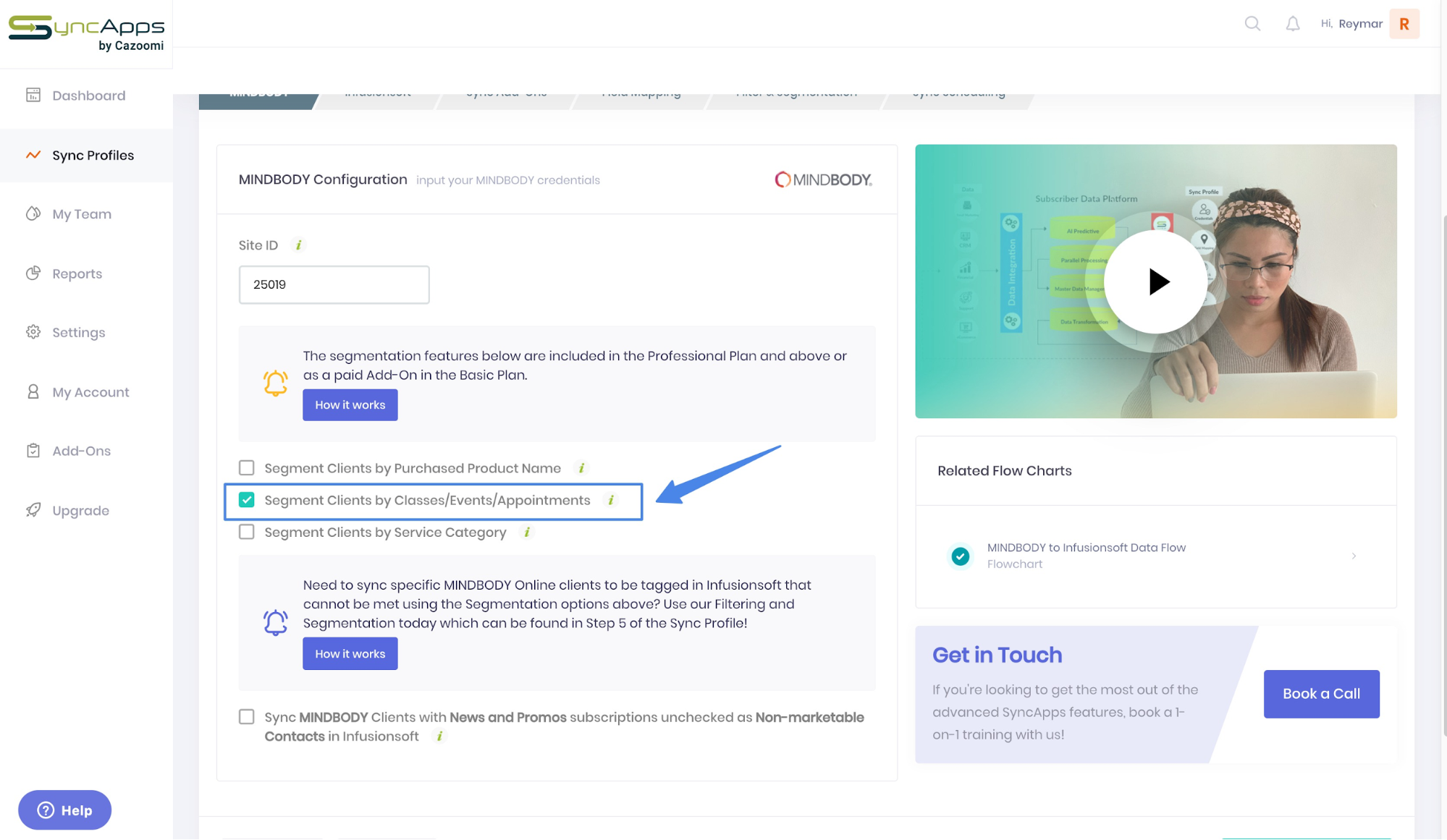Toggle Segment Clients by Purchased Product Name

coord(246,468)
